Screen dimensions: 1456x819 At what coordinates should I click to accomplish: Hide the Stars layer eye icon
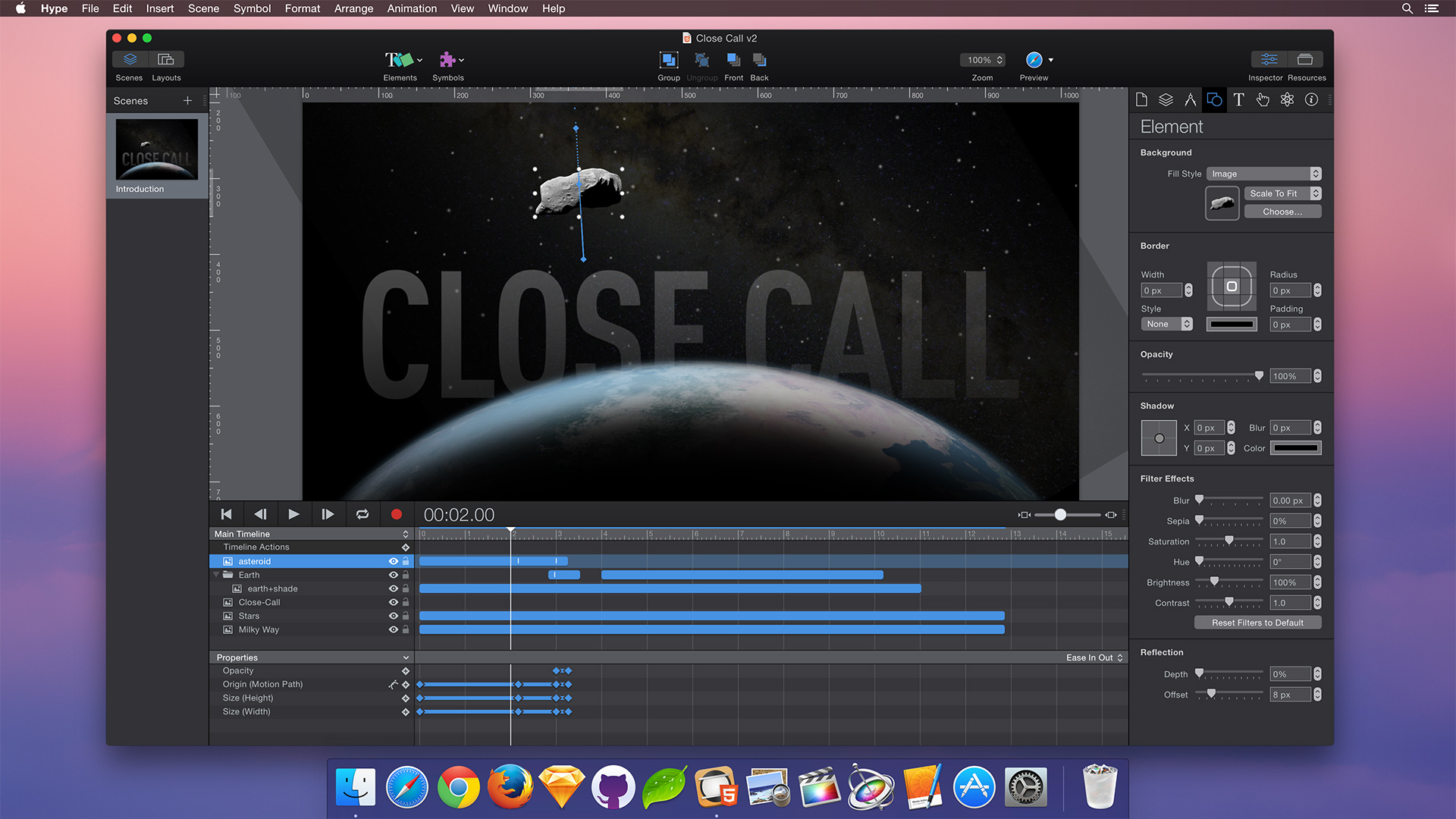click(393, 616)
